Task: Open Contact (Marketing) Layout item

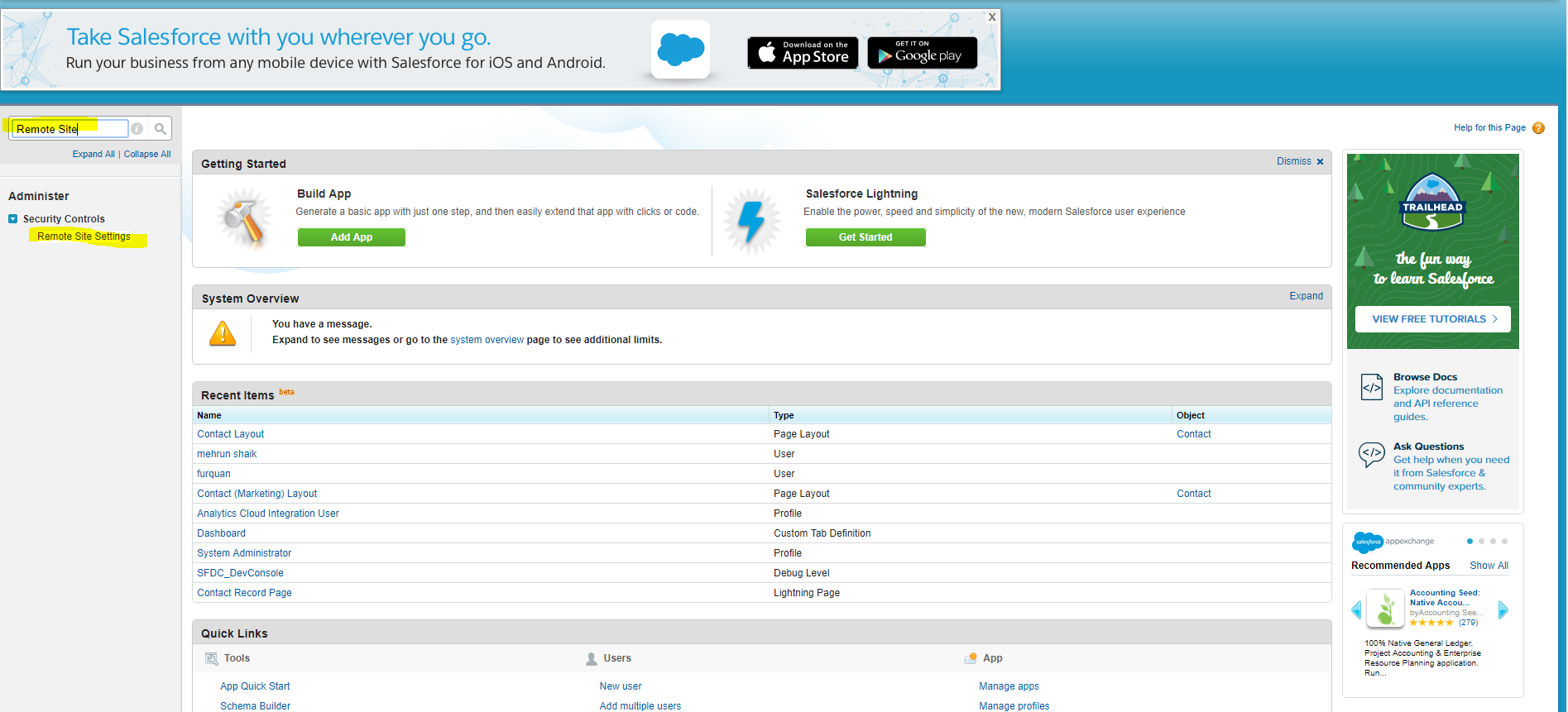Action: (257, 494)
